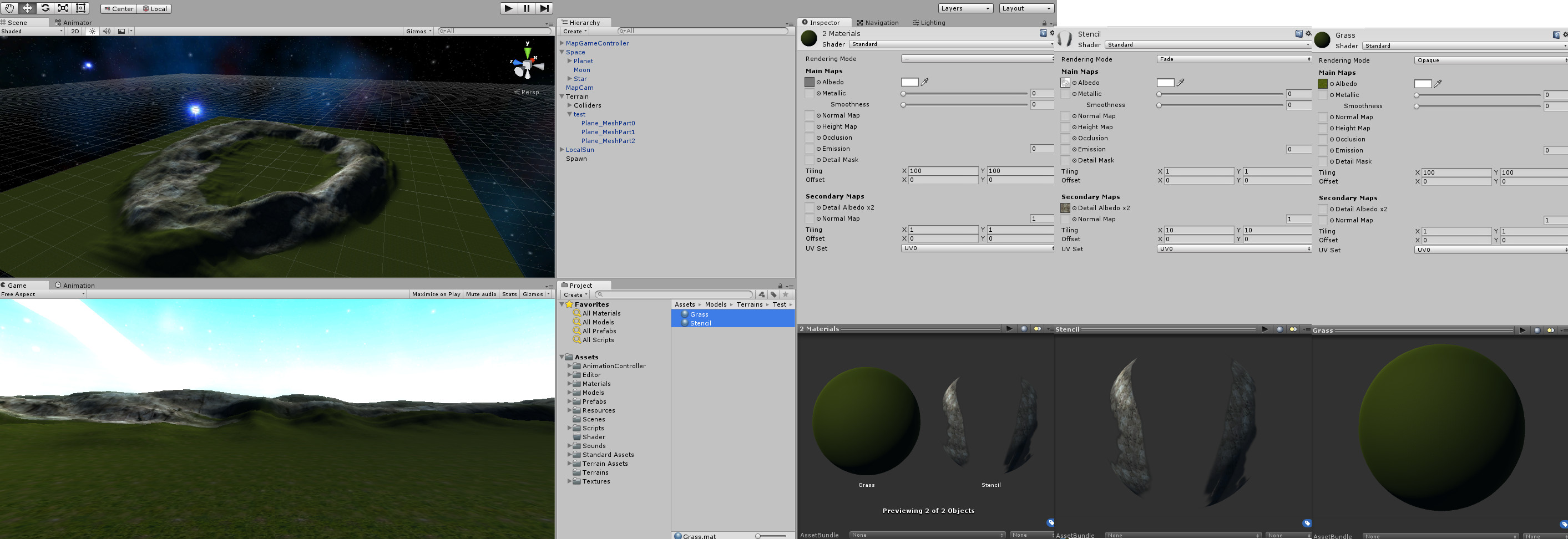The image size is (1568, 539).
Task: Toggle Mute audio in Game view
Action: point(482,294)
